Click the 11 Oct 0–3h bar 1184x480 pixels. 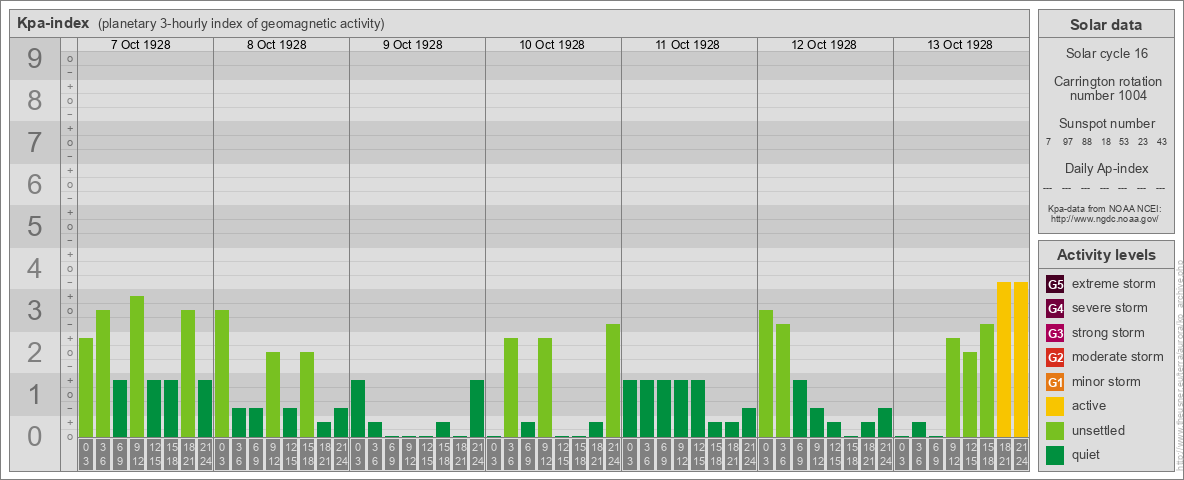630,408
